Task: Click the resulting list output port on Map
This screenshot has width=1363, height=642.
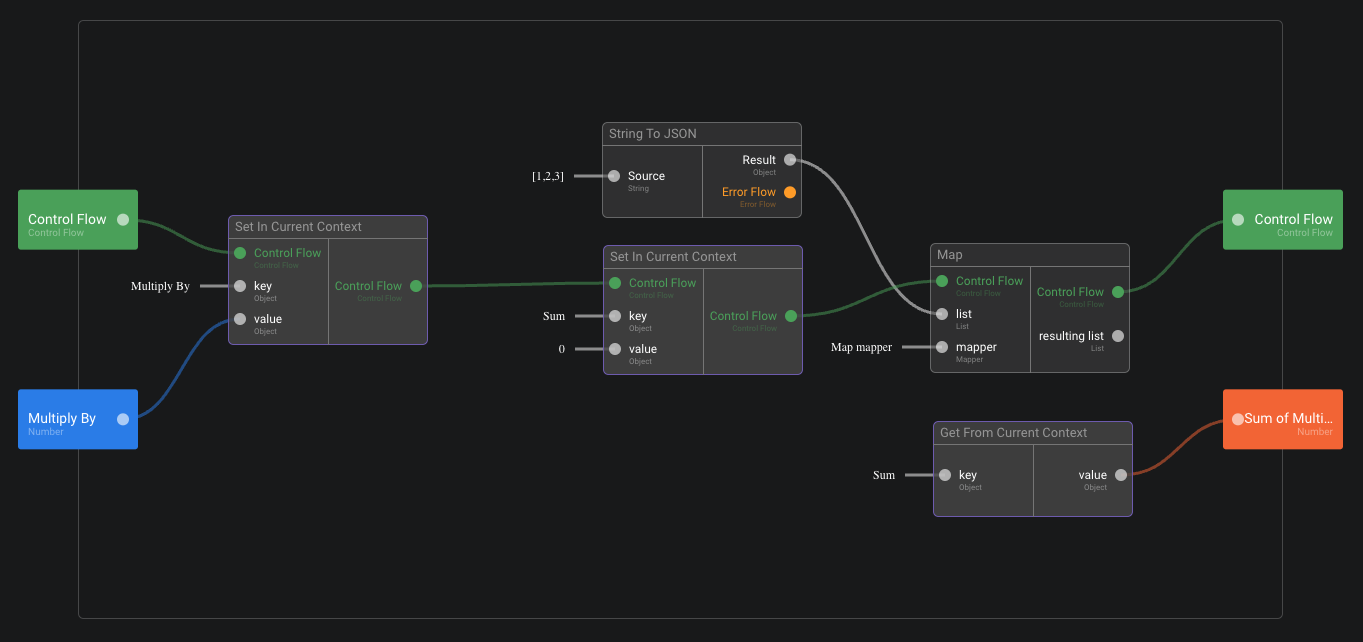Action: [1118, 336]
